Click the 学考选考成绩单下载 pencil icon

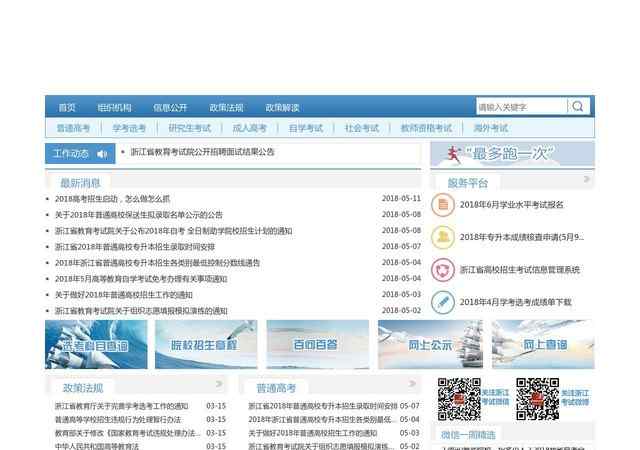pos(443,301)
